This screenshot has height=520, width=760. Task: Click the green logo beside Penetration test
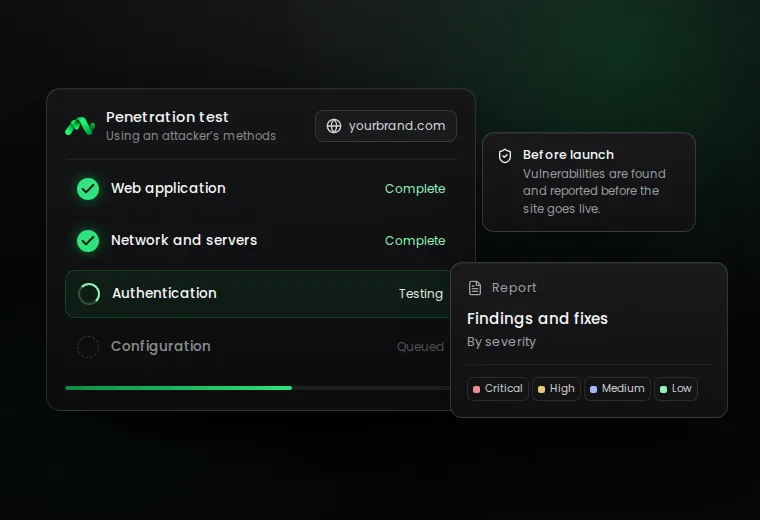coord(80,126)
